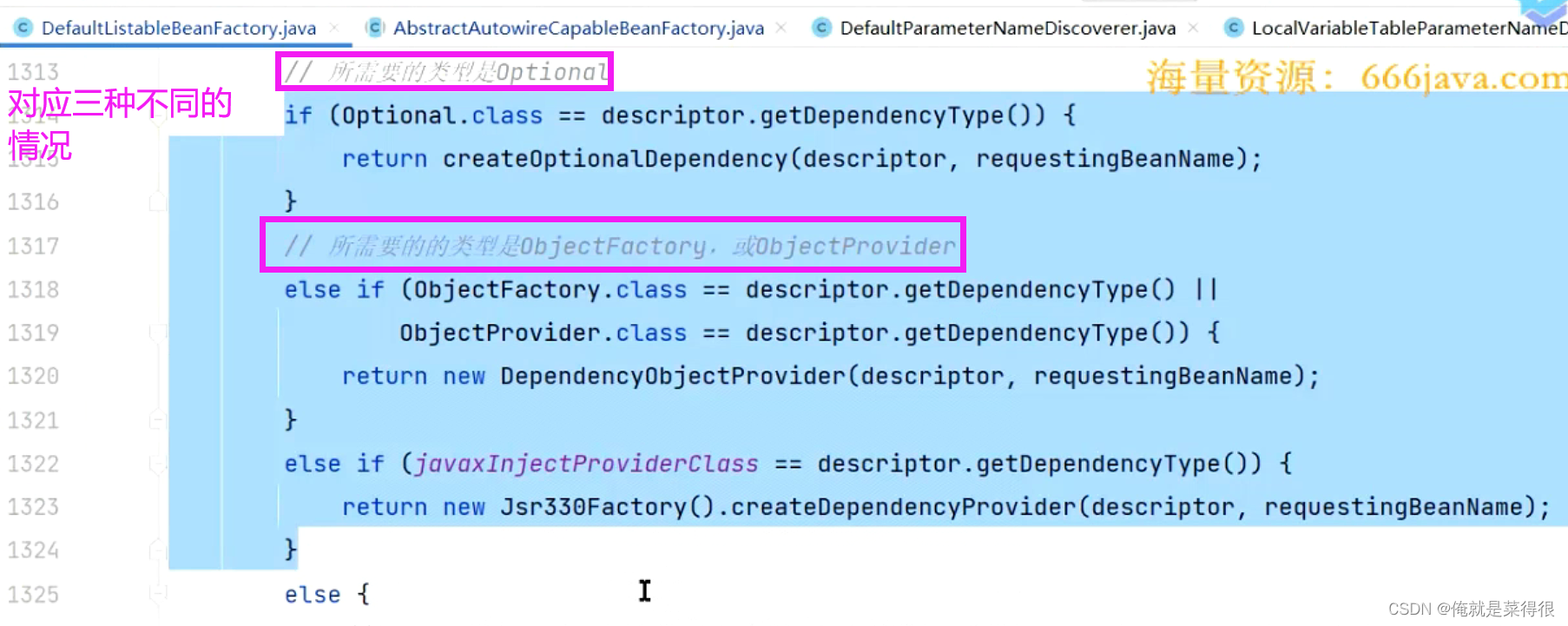Click ObjectFactory.class on line 1318
This screenshot has width=1568, height=626.
550,289
